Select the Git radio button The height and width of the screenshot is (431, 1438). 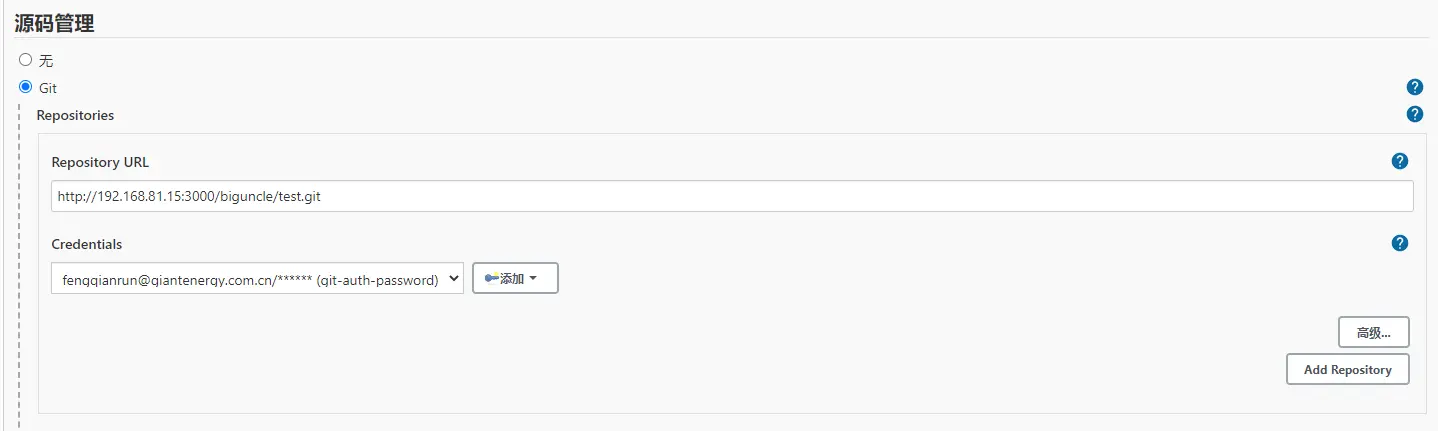click(x=26, y=87)
